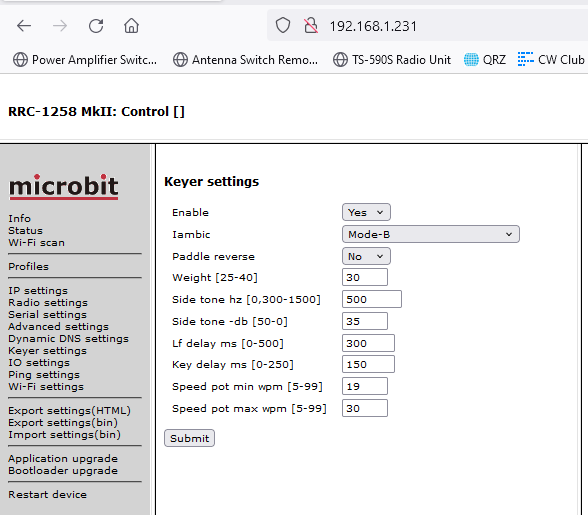588x515 pixels.
Task: Open Keyer settings in sidebar
Action: (48, 351)
